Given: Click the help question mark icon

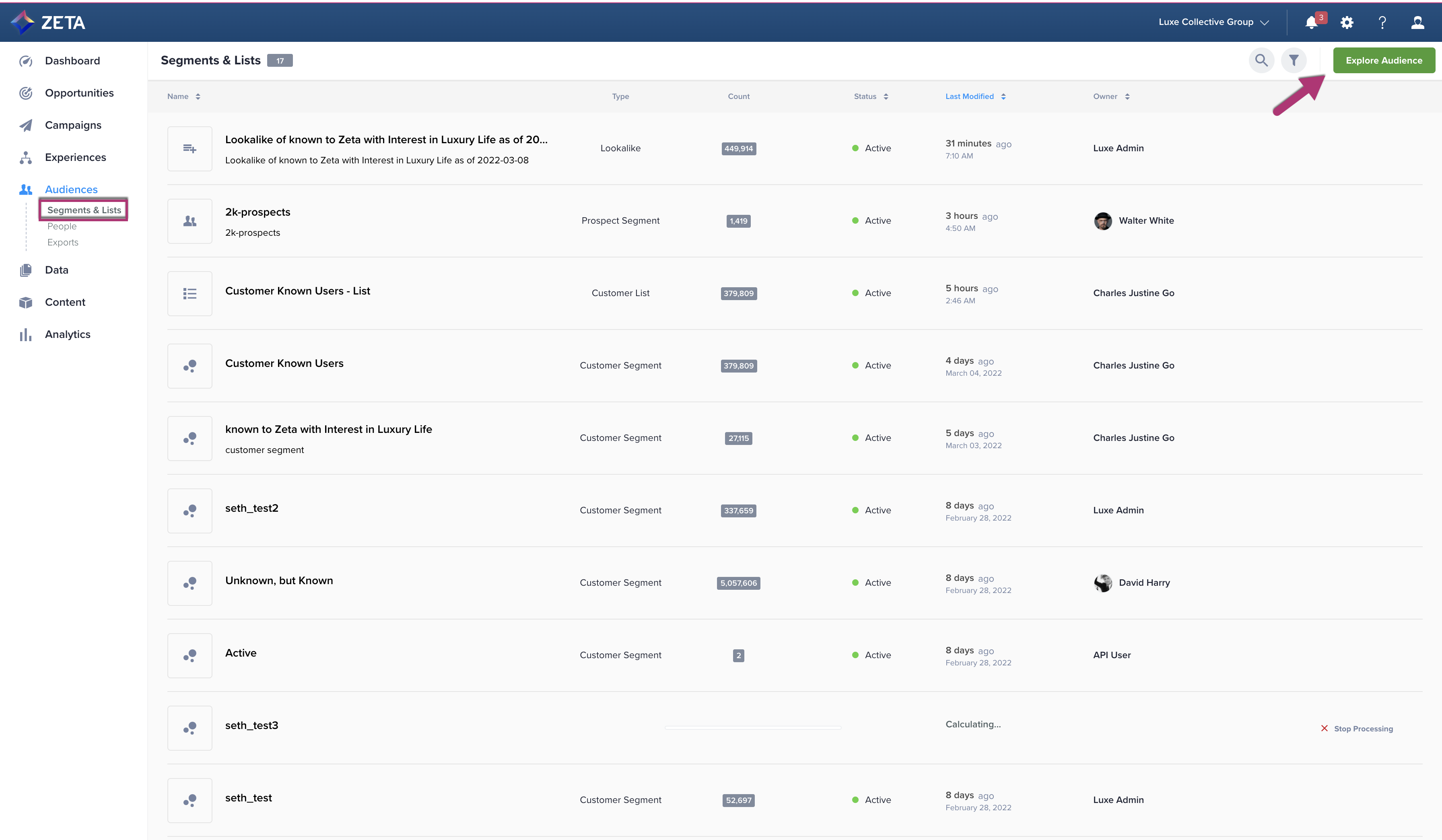Looking at the screenshot, I should tap(1382, 22).
